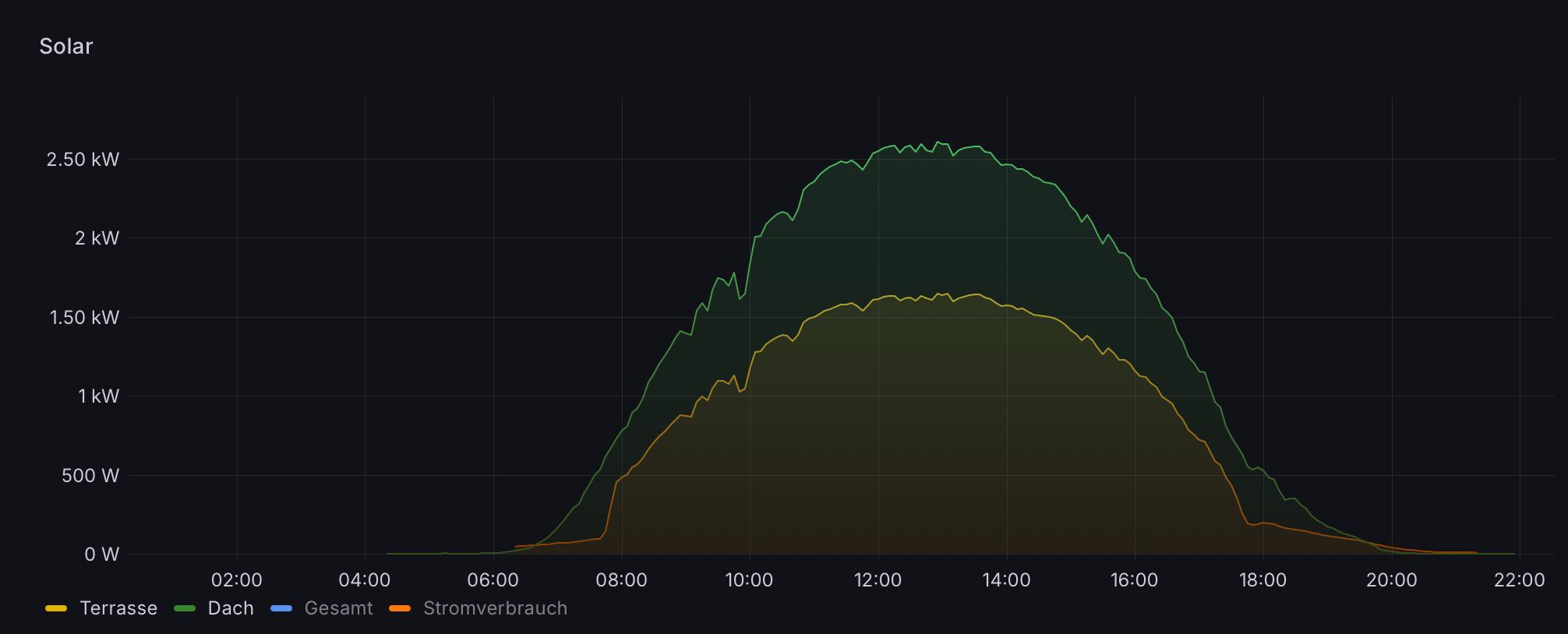The image size is (1568, 634).
Task: Click the 02:00 time axis label
Action: [x=237, y=580]
